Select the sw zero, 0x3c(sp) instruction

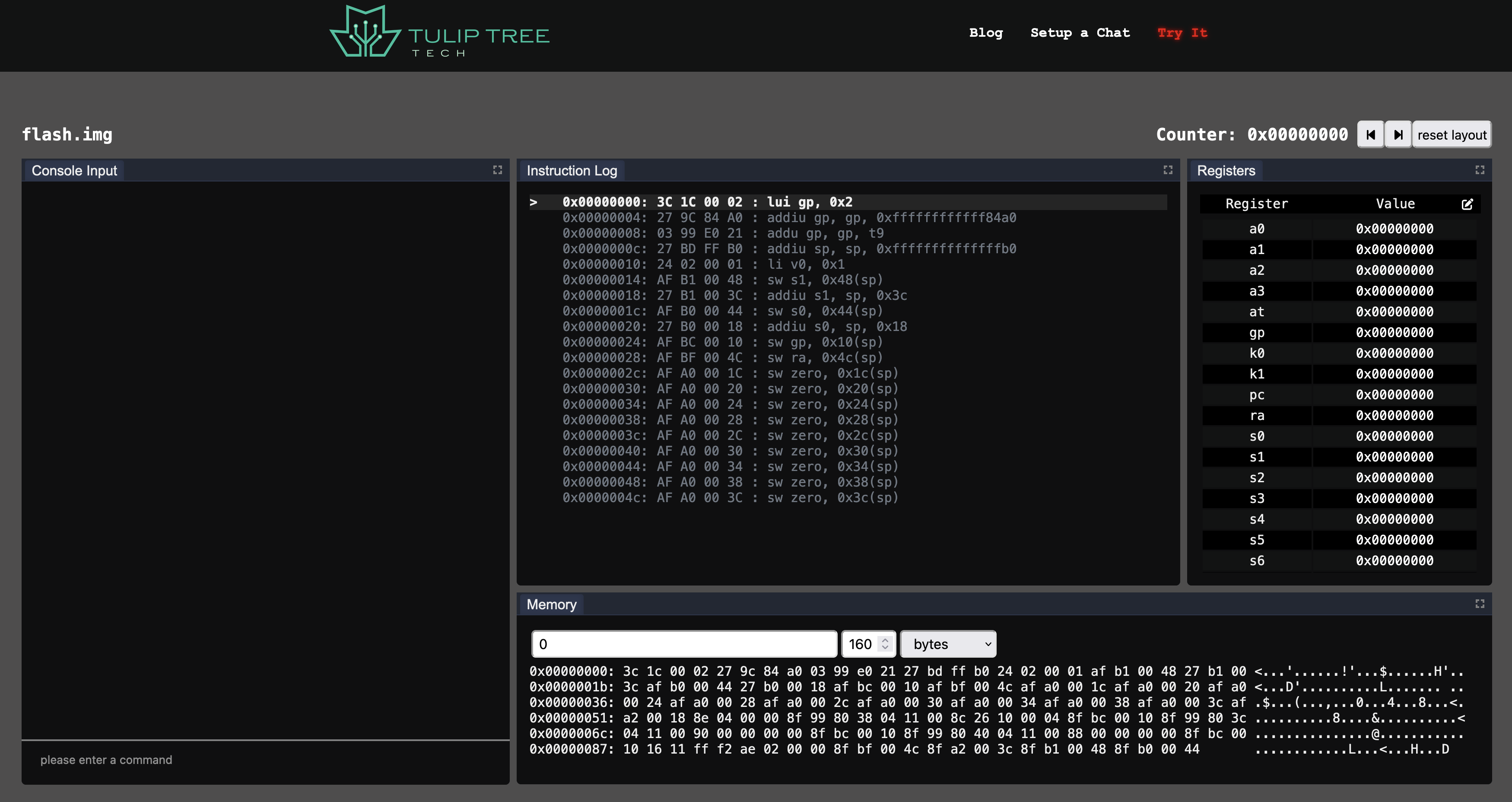coord(848,498)
